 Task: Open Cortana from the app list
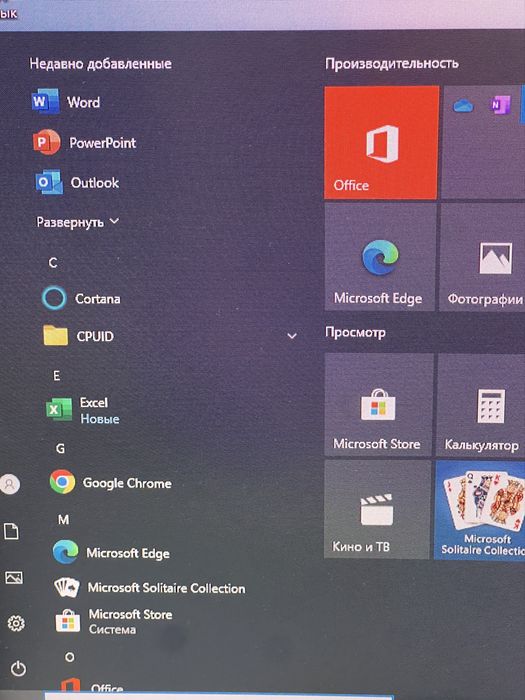coord(81,298)
